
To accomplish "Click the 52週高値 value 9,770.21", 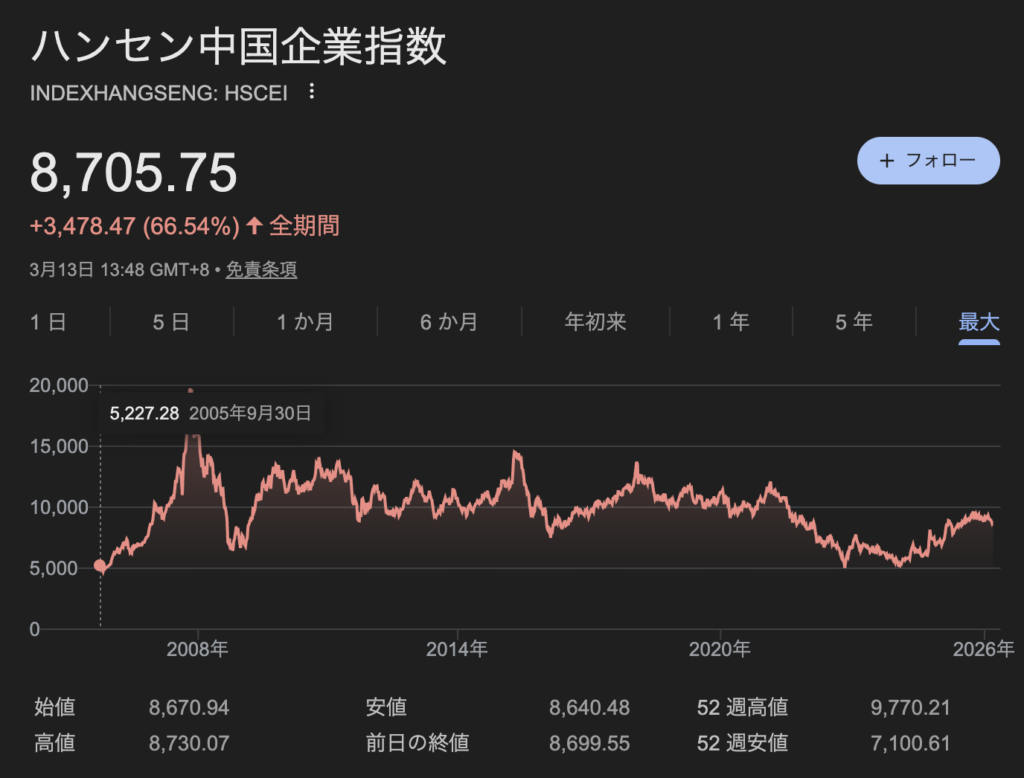I will [910, 708].
